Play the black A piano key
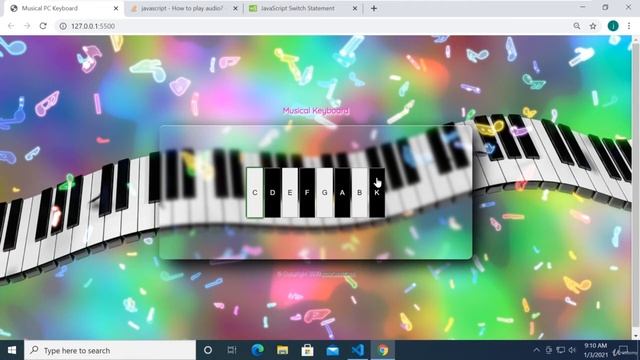Viewport: 640px width, 360px height. [x=342, y=193]
